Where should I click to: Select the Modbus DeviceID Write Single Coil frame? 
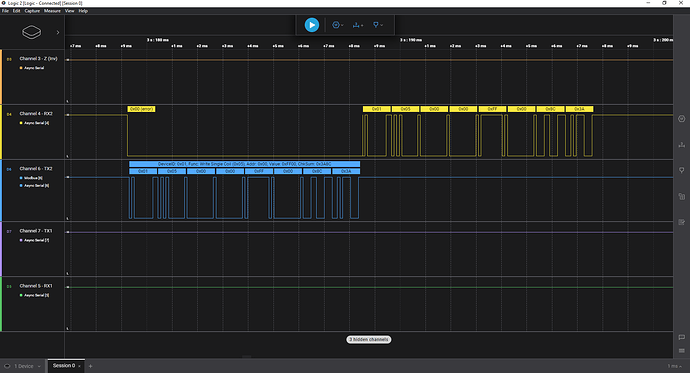coord(245,164)
